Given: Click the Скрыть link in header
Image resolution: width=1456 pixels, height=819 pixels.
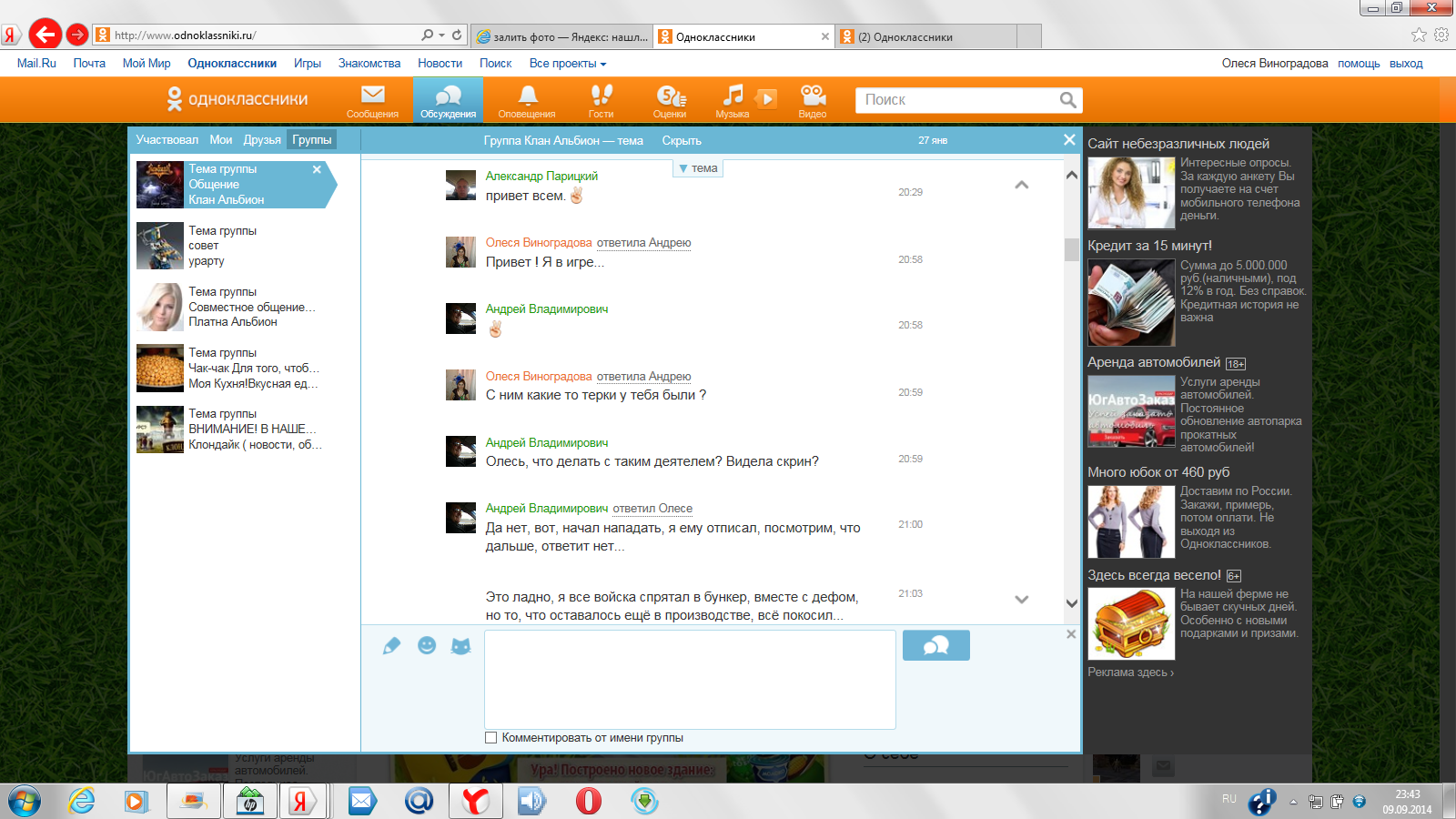Looking at the screenshot, I should 682,141.
